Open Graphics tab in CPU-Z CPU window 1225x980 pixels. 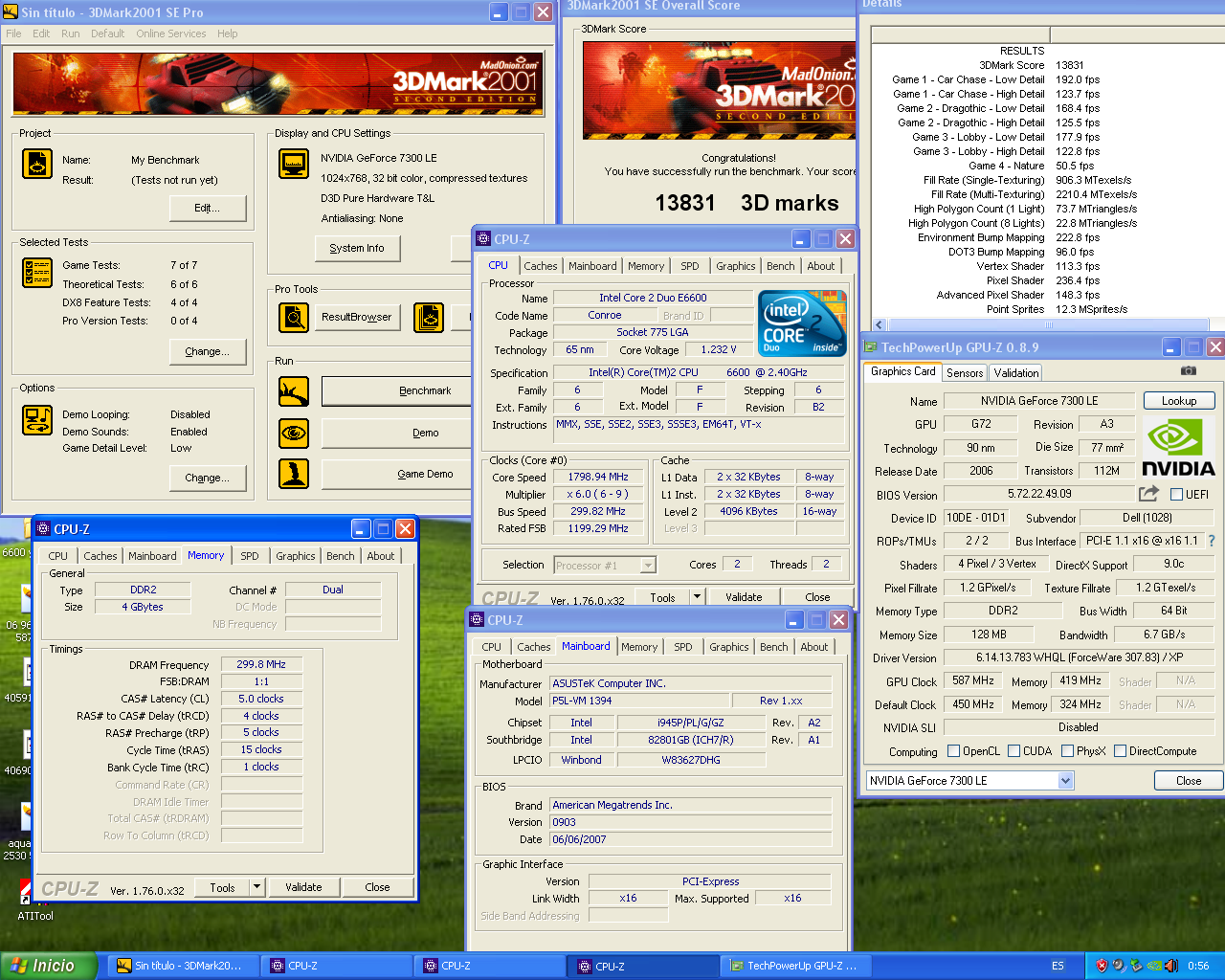[x=736, y=266]
